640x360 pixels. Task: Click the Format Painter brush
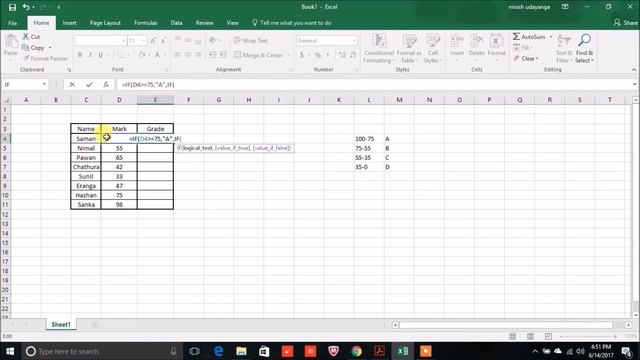point(26,58)
